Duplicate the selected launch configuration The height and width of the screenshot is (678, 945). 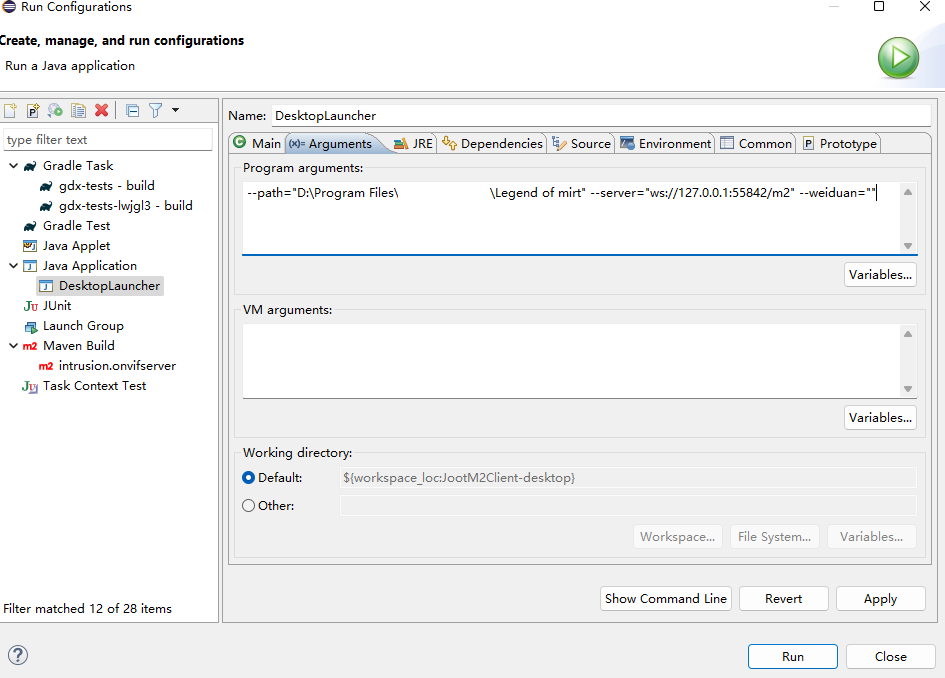point(78,110)
